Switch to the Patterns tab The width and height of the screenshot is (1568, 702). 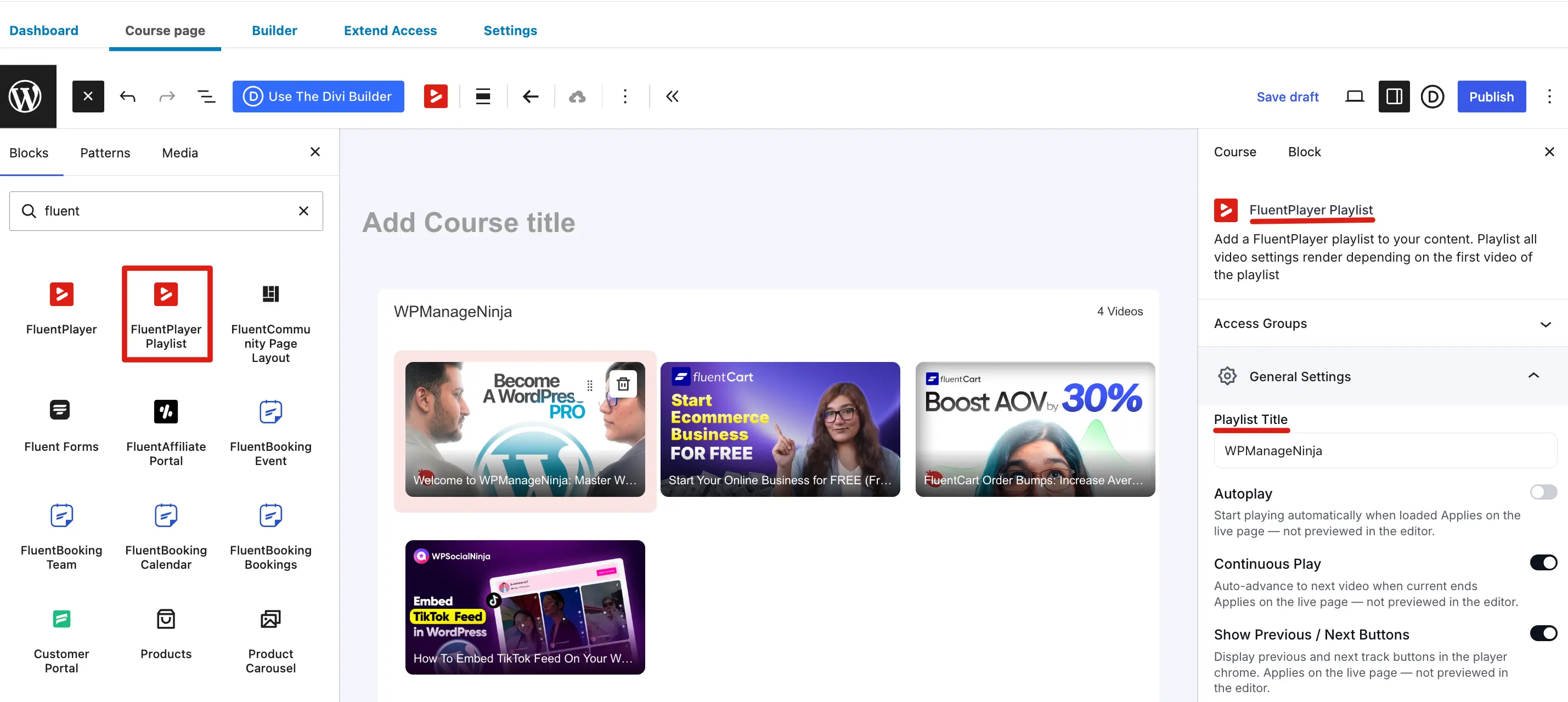click(105, 152)
